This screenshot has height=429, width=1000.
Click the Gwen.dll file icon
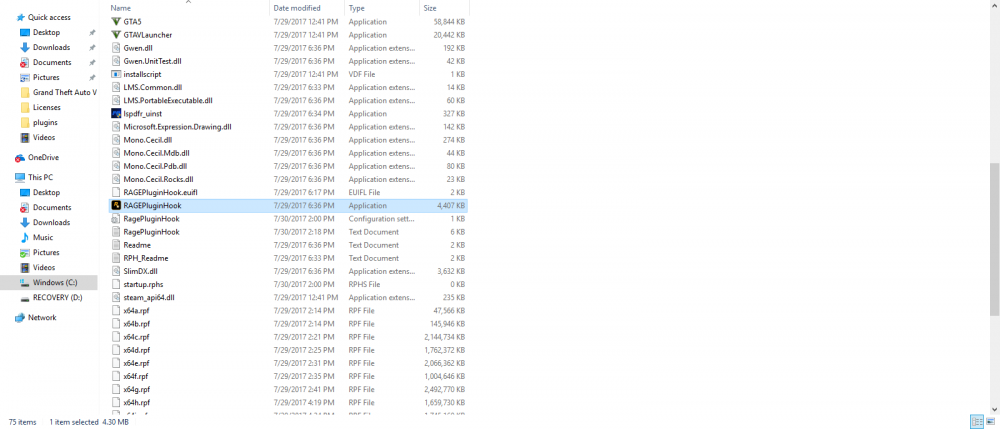coord(115,48)
